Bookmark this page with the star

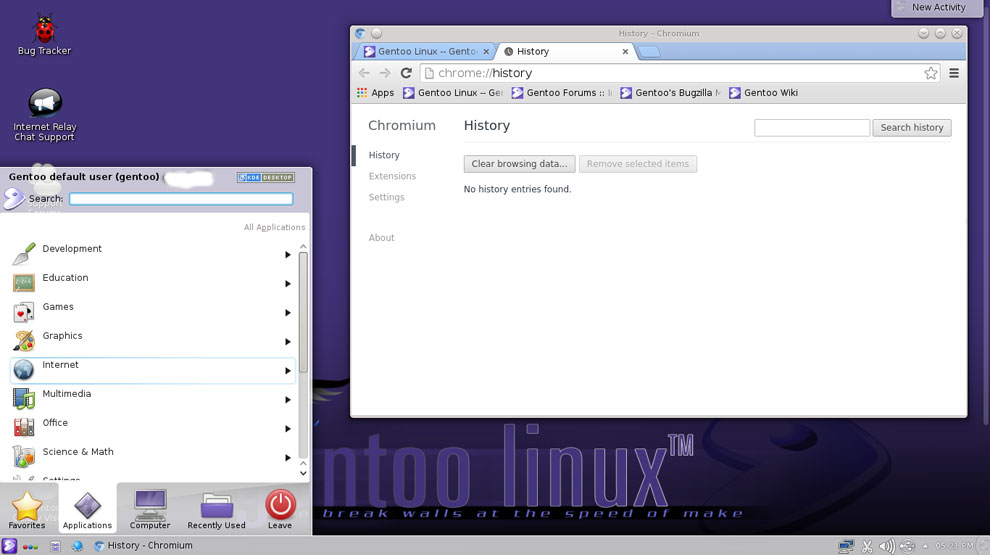coord(931,73)
